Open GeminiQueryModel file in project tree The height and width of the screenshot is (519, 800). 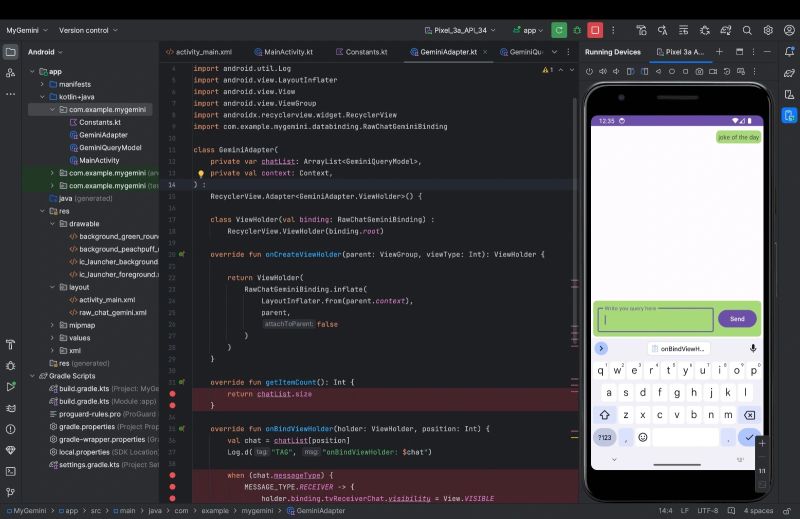[106, 147]
